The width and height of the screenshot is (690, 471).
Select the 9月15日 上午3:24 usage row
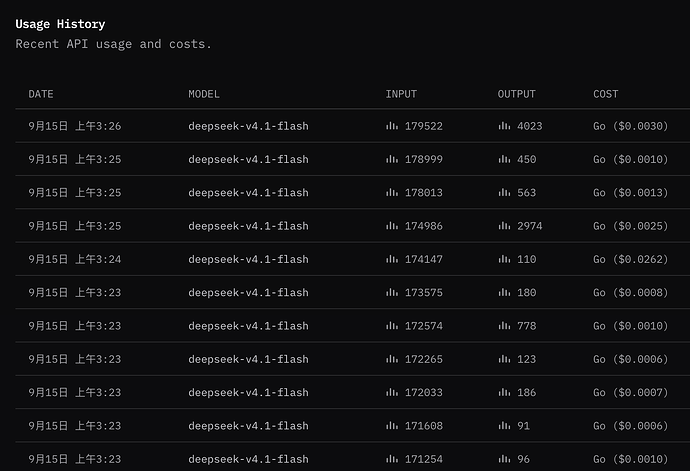click(x=352, y=259)
